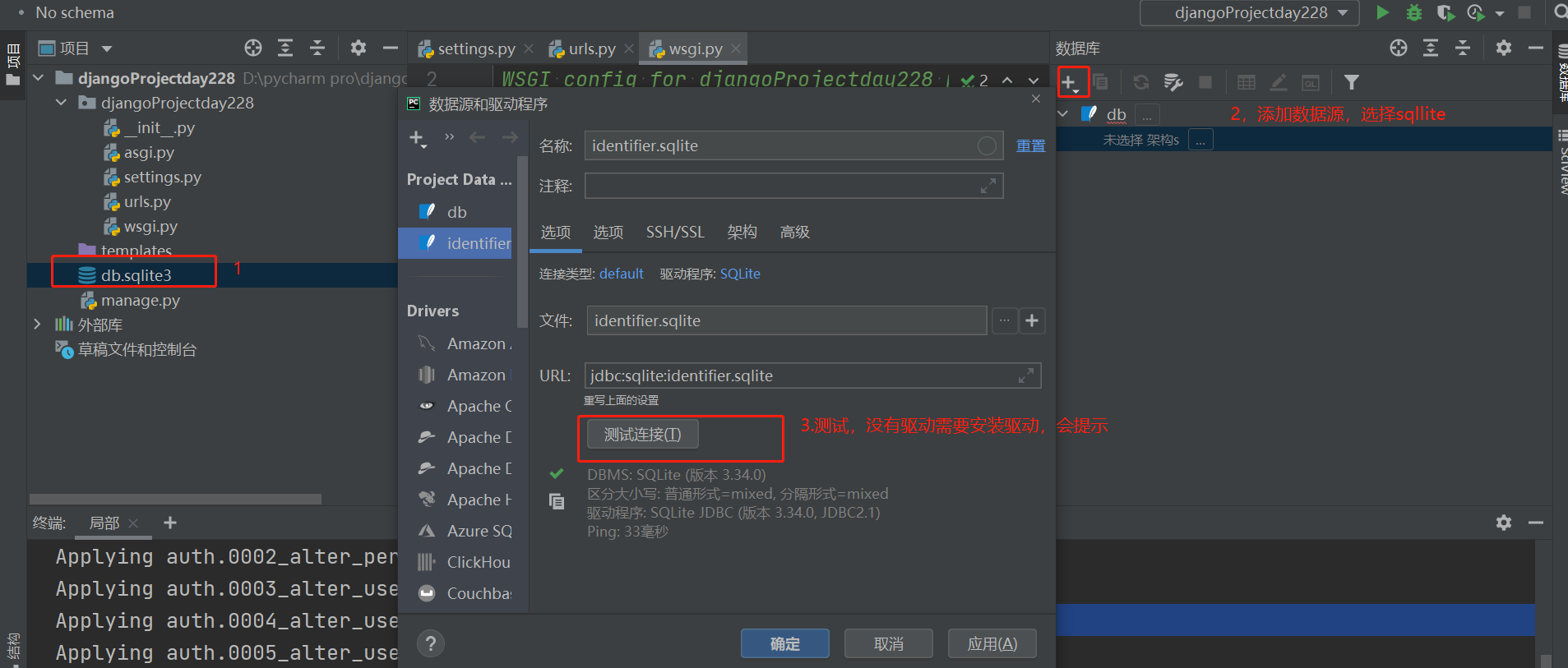1568x668 pixels.
Task: Collapse inner djangoProjectday228 package folder
Action: tap(62, 103)
